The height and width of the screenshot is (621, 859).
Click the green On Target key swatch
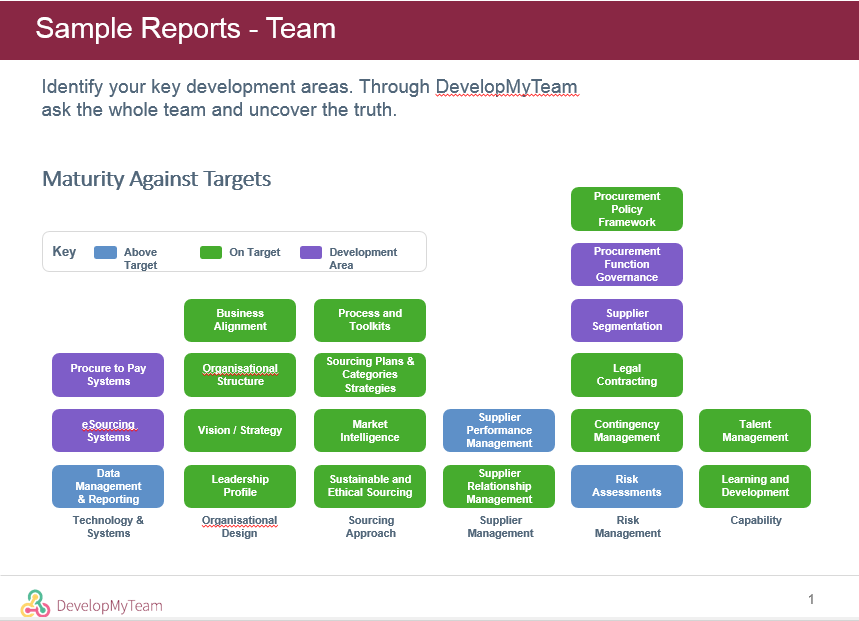pyautogui.click(x=210, y=253)
